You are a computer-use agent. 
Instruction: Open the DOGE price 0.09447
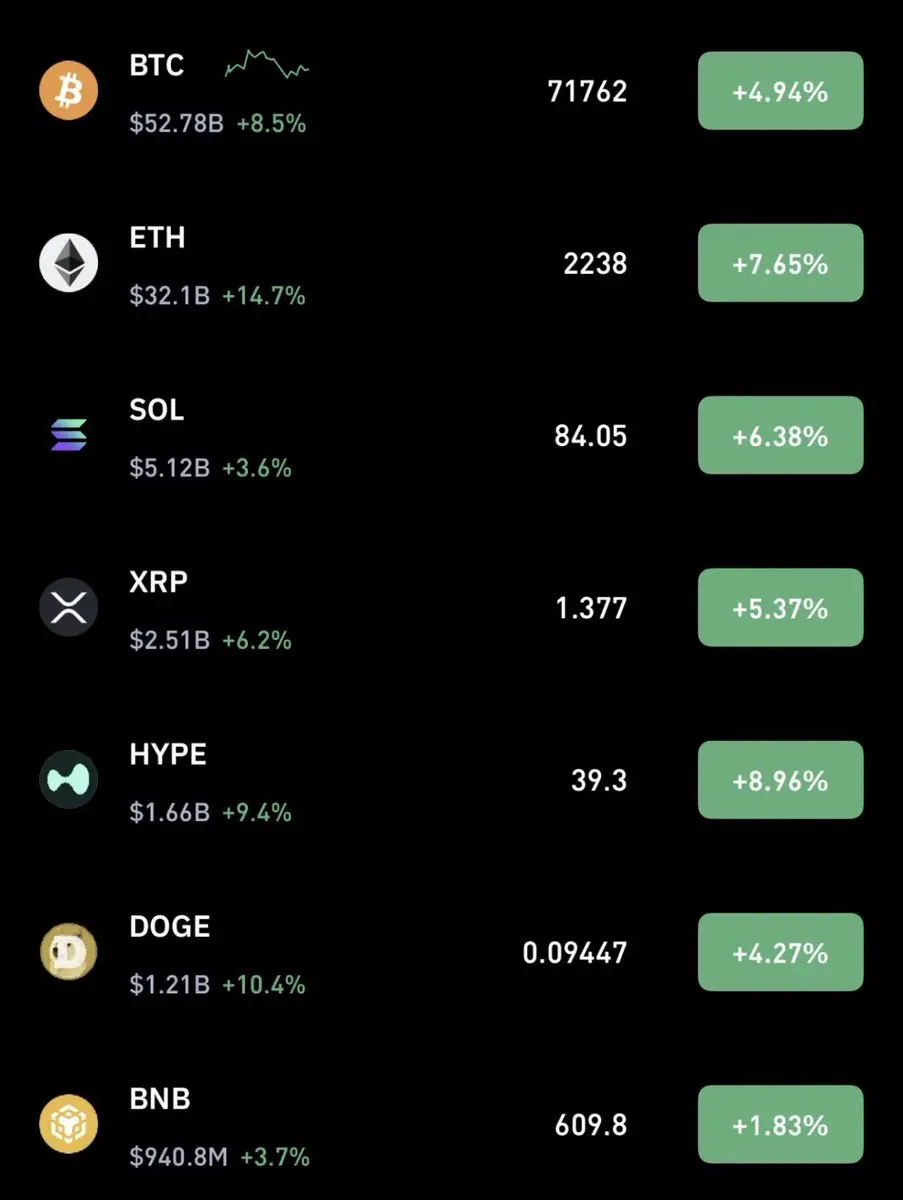(x=575, y=953)
